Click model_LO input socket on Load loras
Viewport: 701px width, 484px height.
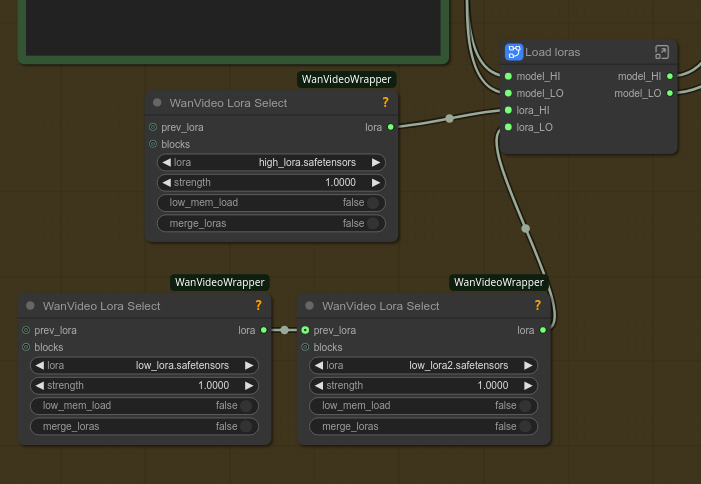pos(508,93)
